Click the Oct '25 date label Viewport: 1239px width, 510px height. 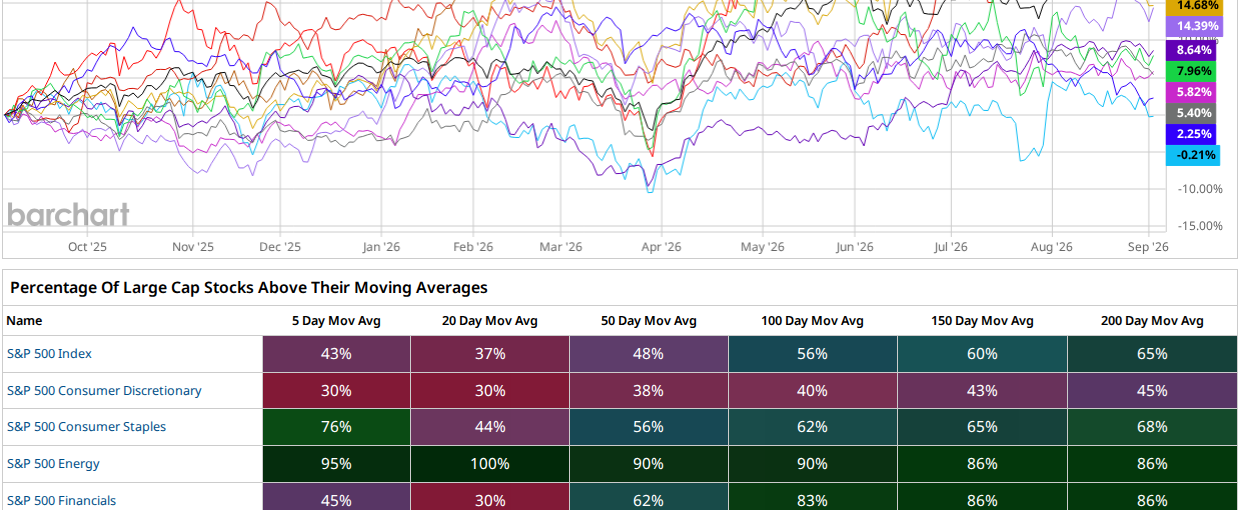pyautogui.click(x=88, y=246)
